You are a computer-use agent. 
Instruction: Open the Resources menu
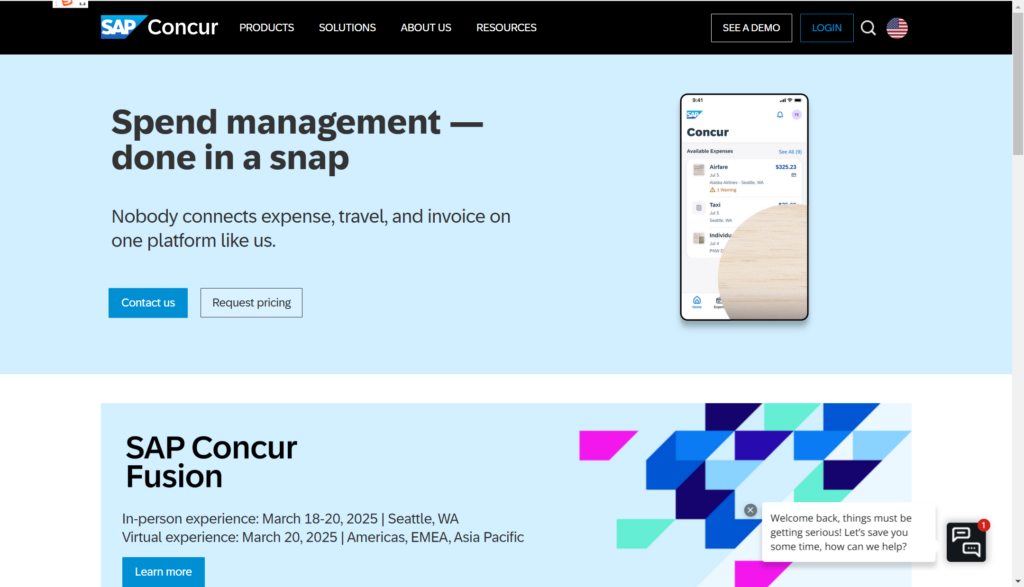click(x=506, y=28)
